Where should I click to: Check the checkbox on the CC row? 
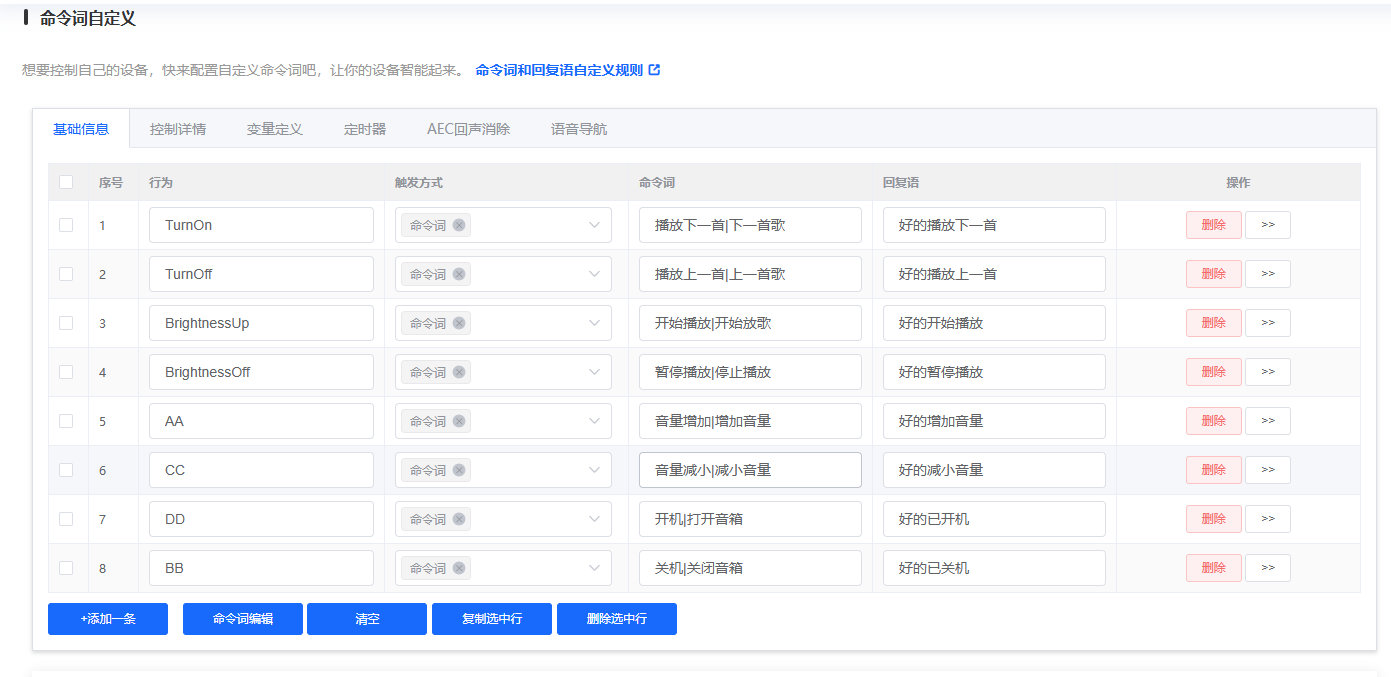67,469
